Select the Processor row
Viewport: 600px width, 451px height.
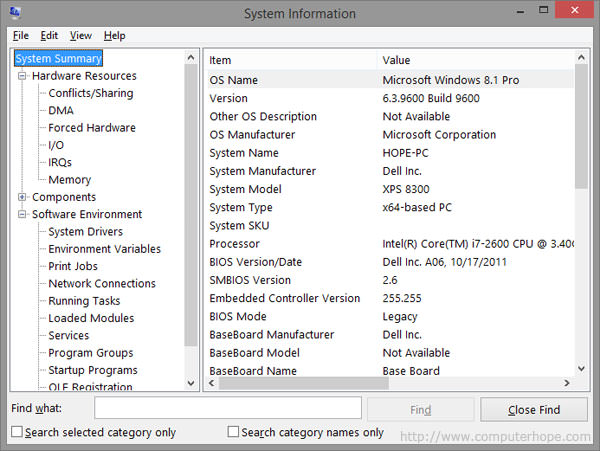pyautogui.click(x=390, y=244)
